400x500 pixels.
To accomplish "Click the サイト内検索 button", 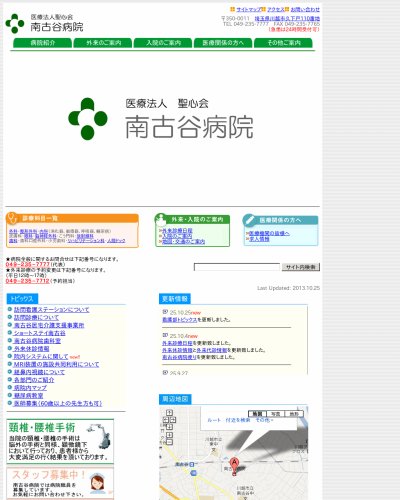I will coord(301,267).
